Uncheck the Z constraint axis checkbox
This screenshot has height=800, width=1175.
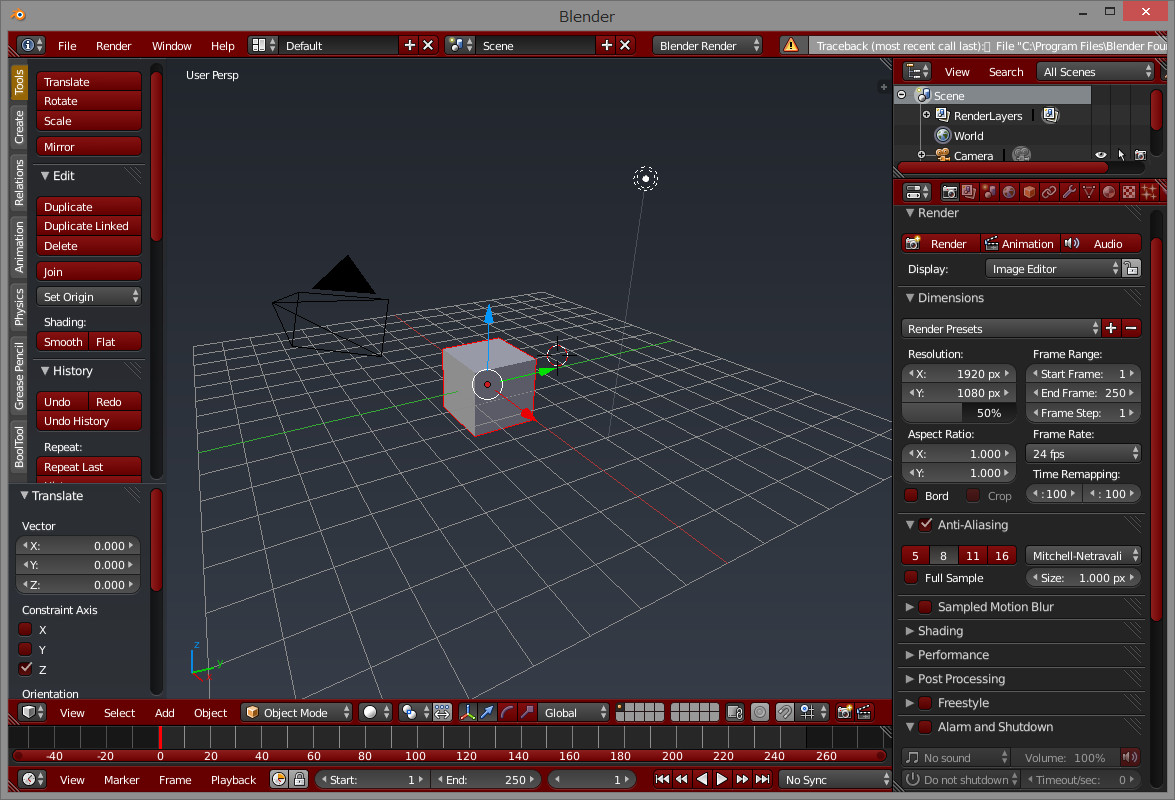click(25, 668)
